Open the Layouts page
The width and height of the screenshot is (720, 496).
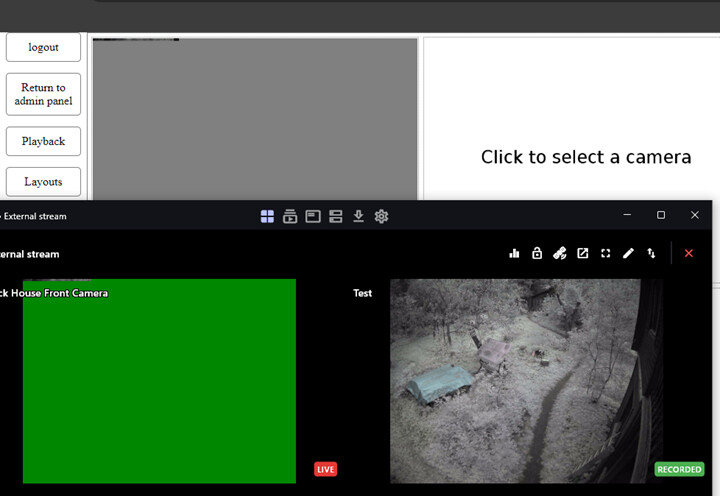(x=43, y=182)
